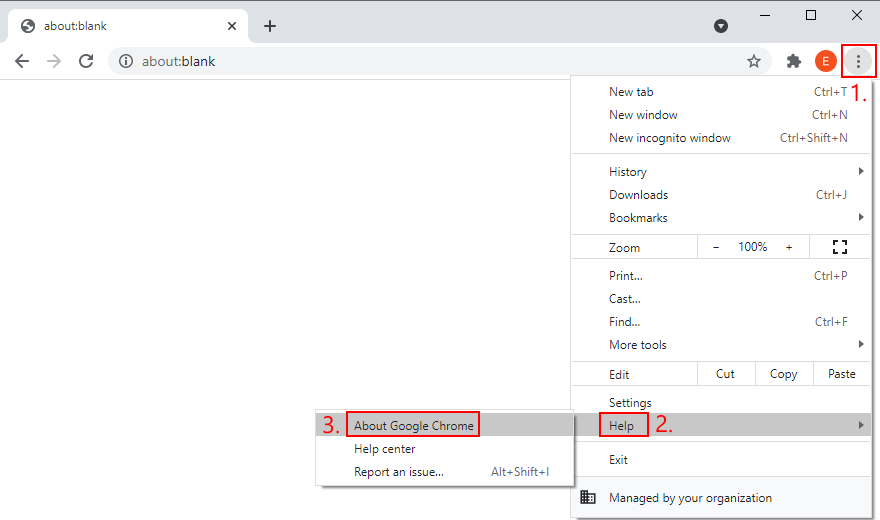The width and height of the screenshot is (880, 520).
Task: Click the back navigation arrow
Action: point(22,61)
